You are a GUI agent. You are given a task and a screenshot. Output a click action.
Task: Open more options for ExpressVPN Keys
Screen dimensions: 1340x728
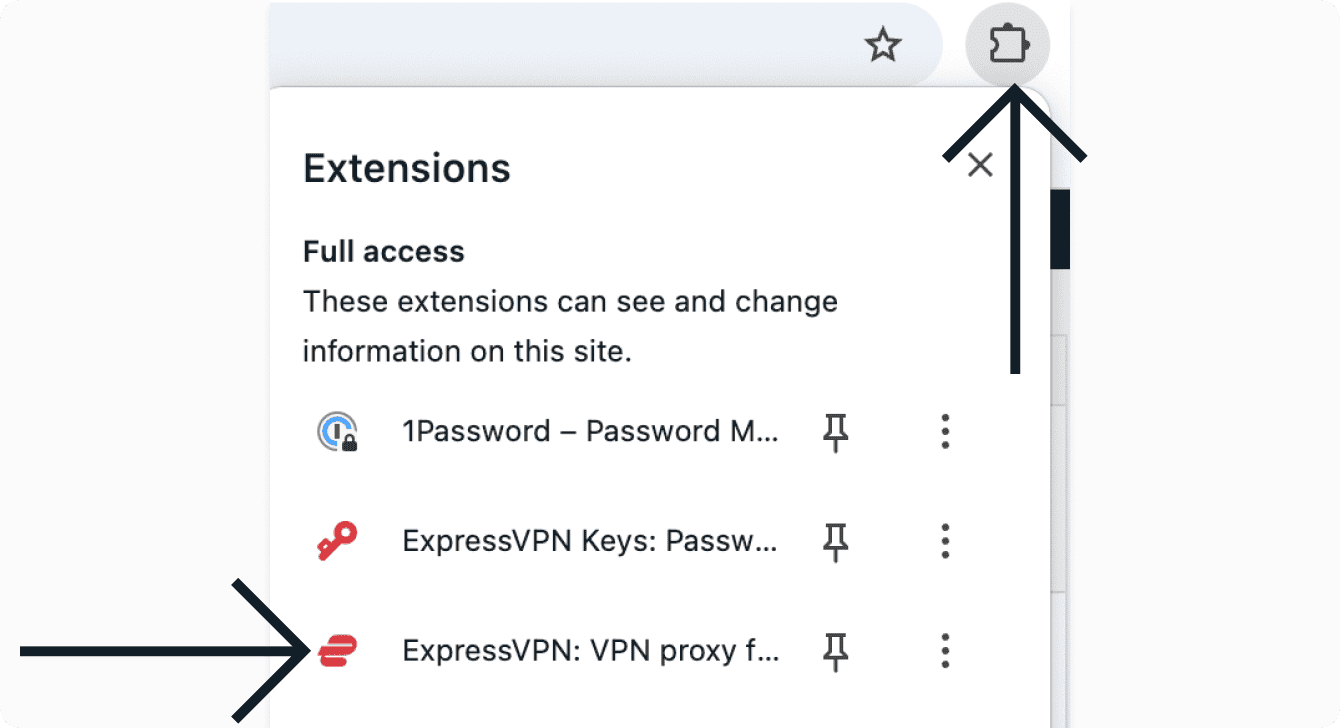[945, 542]
